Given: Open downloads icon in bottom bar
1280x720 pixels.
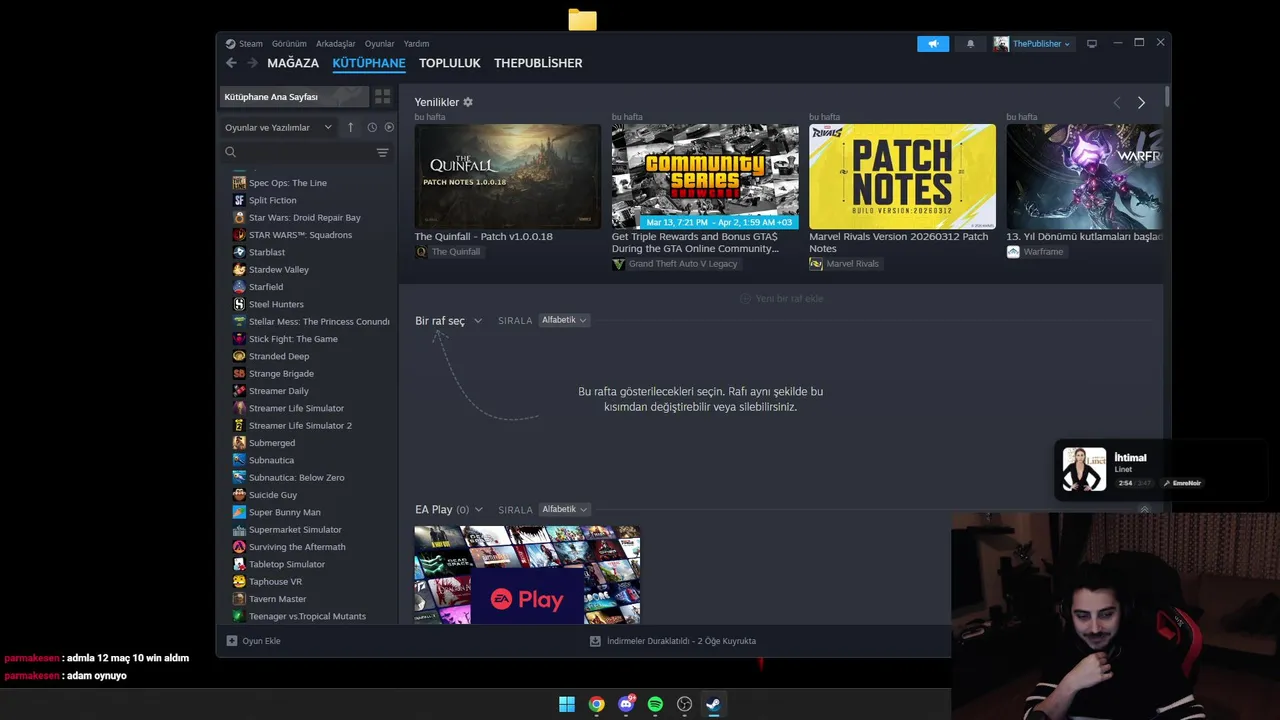Looking at the screenshot, I should click(595, 641).
